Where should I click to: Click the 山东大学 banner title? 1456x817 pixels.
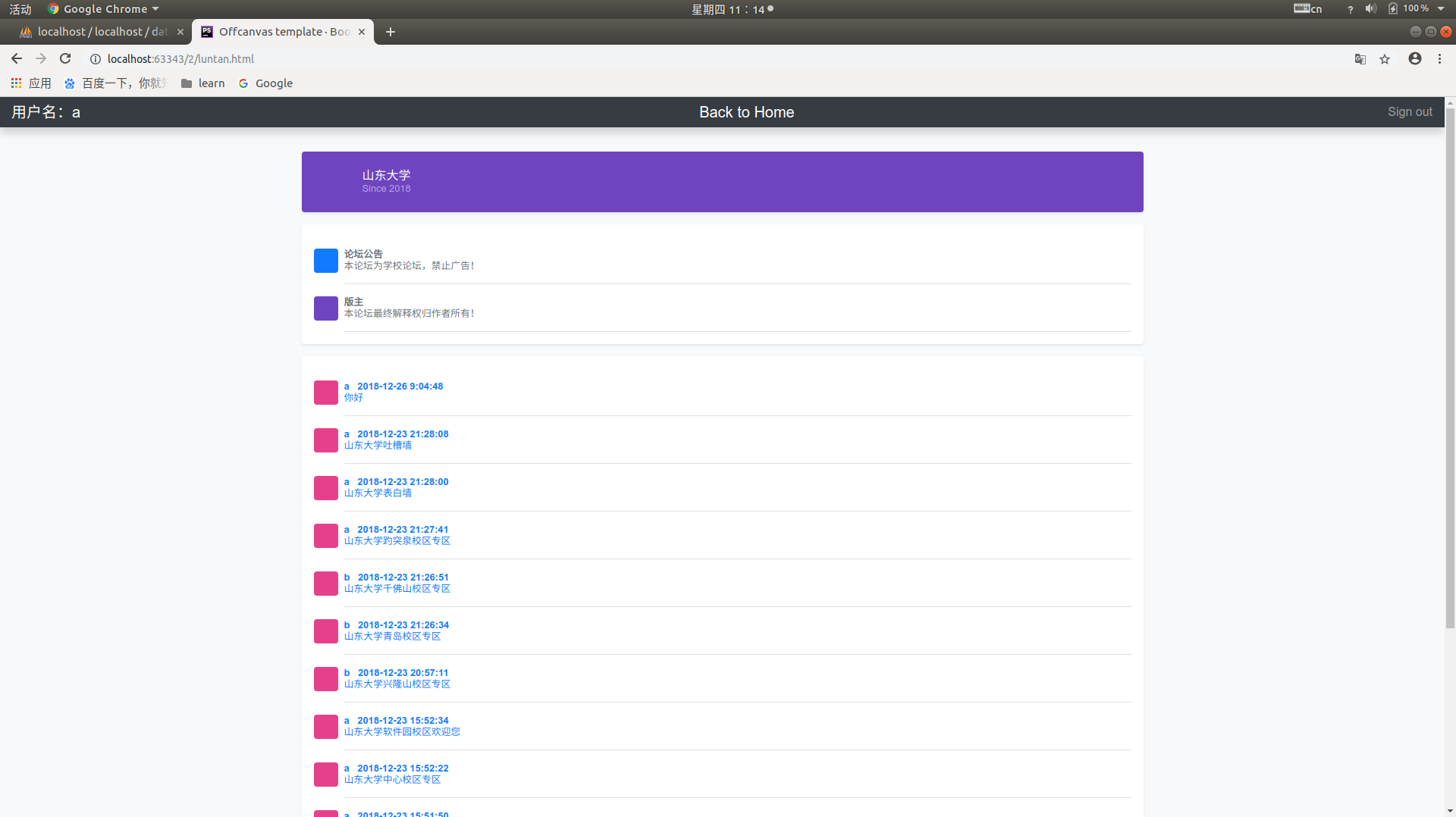pos(386,175)
